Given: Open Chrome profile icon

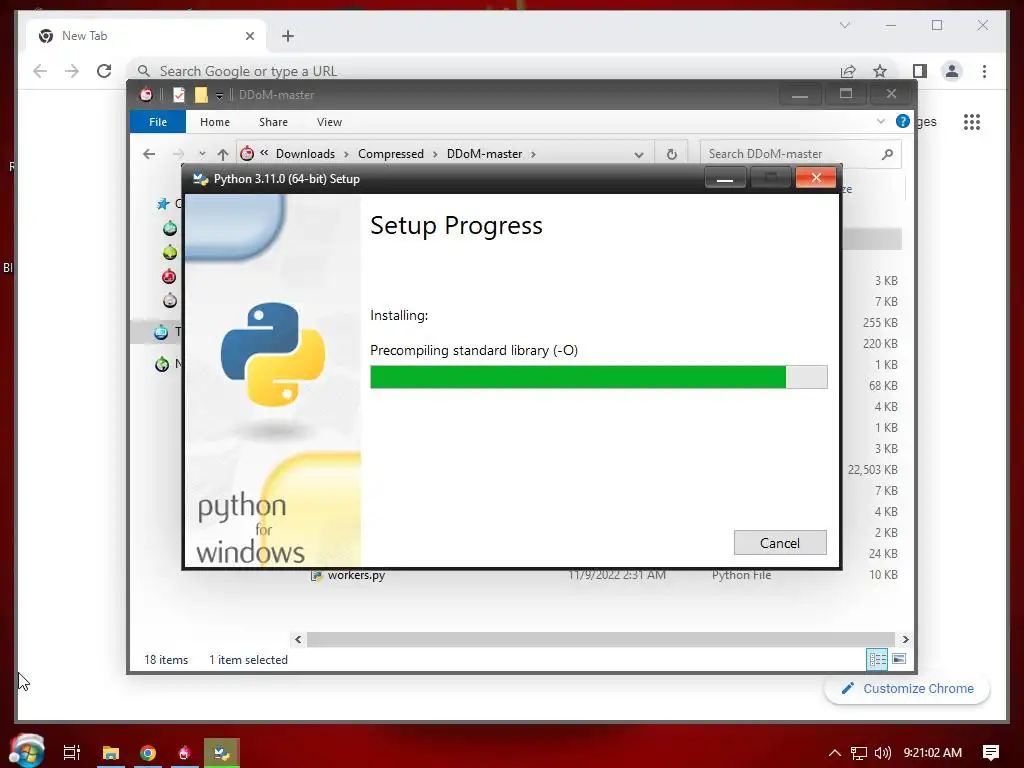Looking at the screenshot, I should (952, 71).
